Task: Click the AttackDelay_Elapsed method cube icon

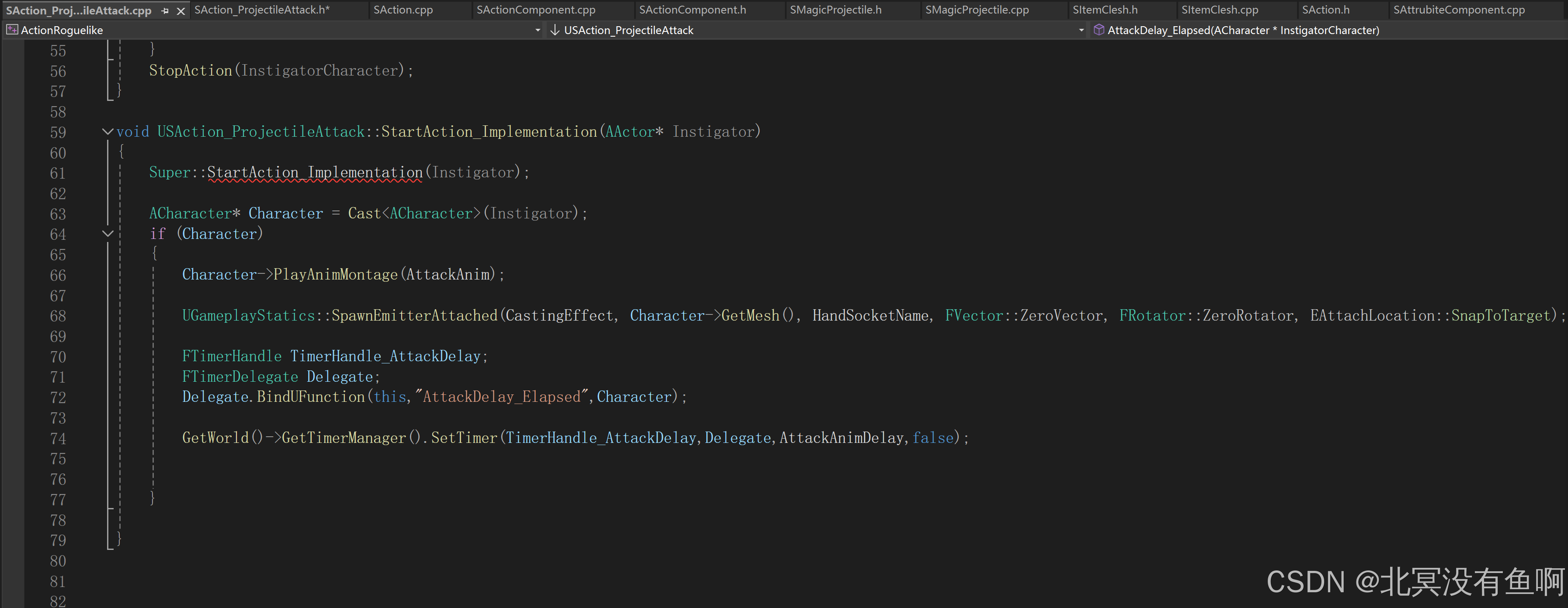Action: pyautogui.click(x=1099, y=30)
